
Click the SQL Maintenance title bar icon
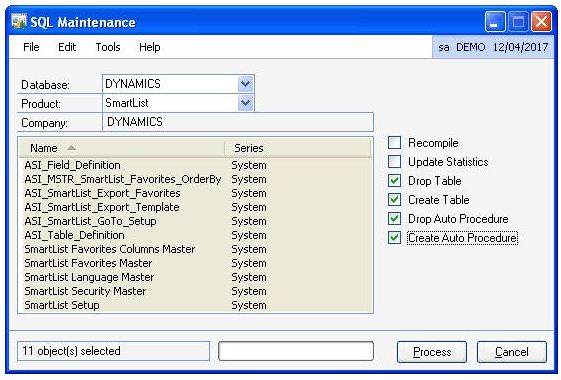coord(19,21)
